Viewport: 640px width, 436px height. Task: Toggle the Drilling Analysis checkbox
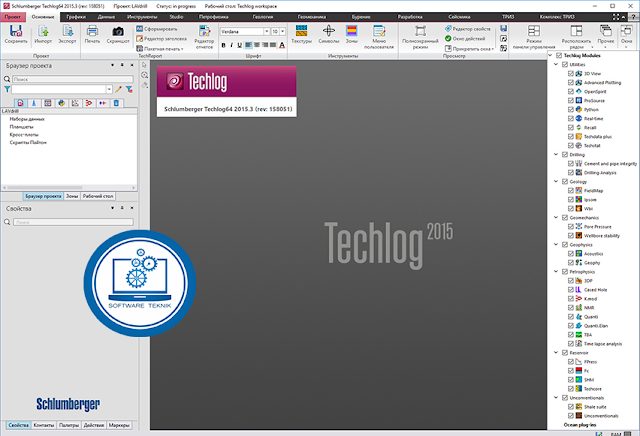tap(571, 173)
